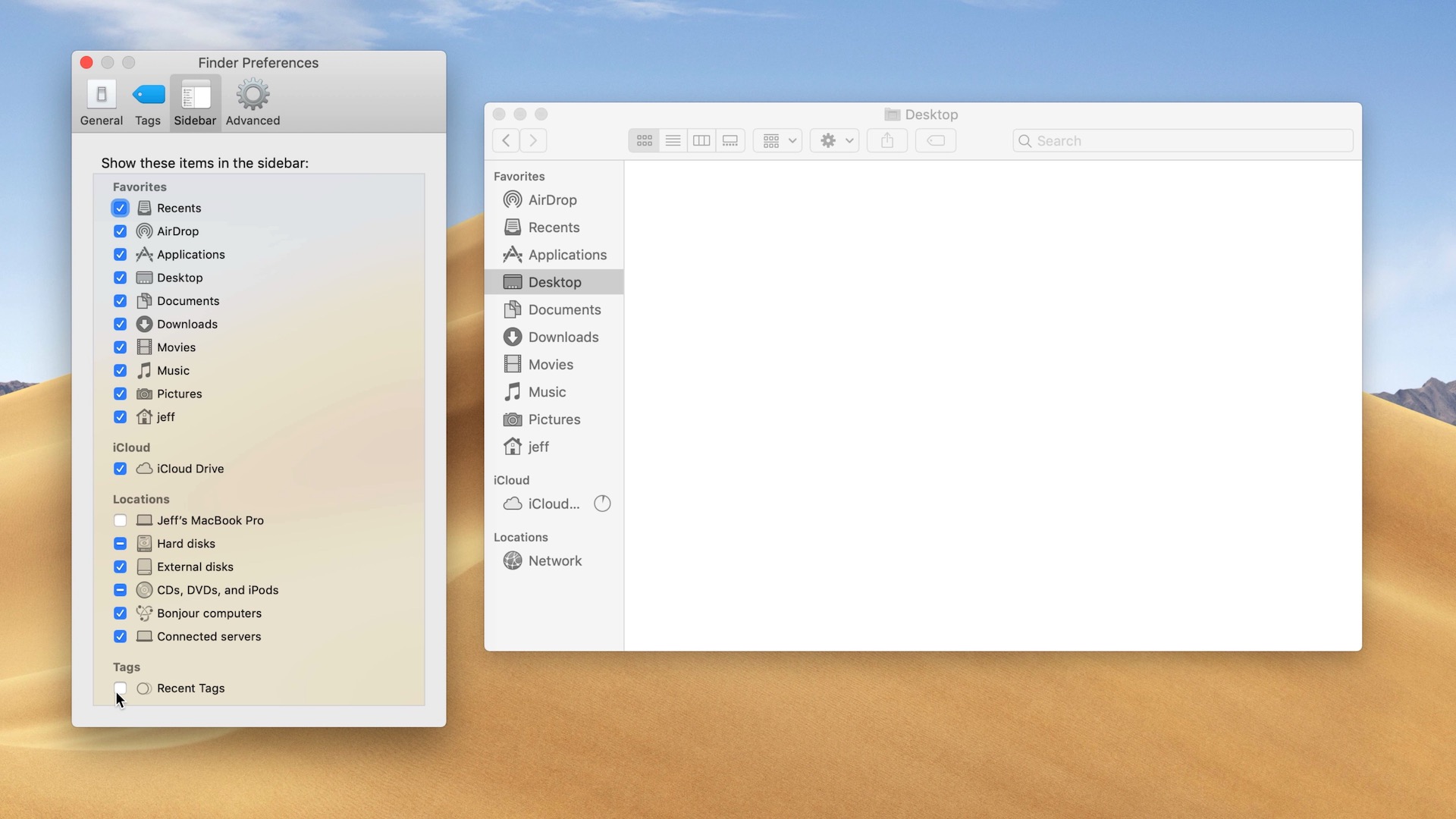Switch to icon view in the Finder toolbar
This screenshot has height=819, width=1456.
coord(644,140)
